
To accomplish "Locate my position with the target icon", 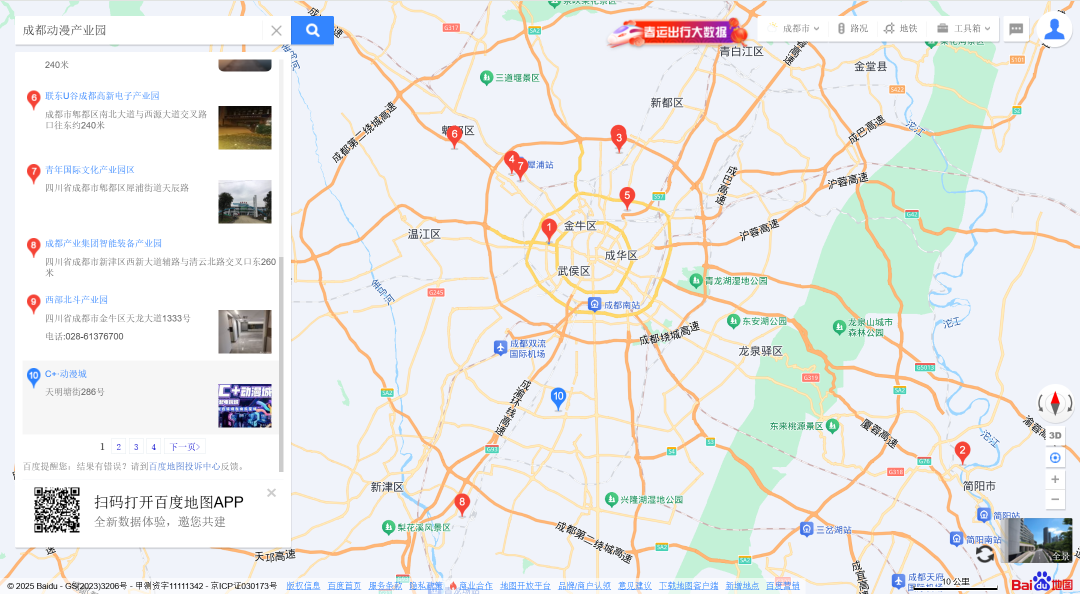I will 1055,458.
